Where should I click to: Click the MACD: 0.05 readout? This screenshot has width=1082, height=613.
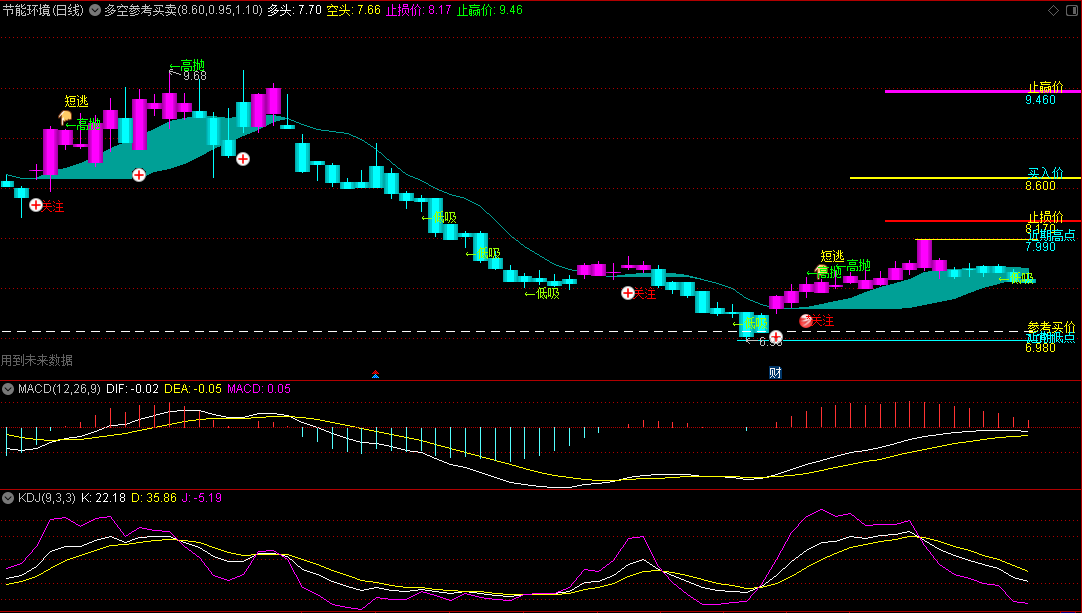pos(259,389)
